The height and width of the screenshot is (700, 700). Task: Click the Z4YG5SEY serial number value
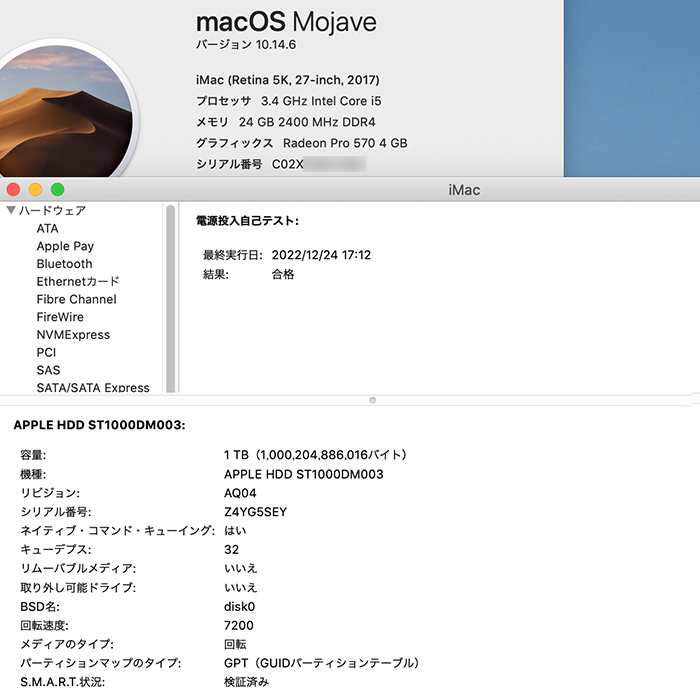(255, 512)
